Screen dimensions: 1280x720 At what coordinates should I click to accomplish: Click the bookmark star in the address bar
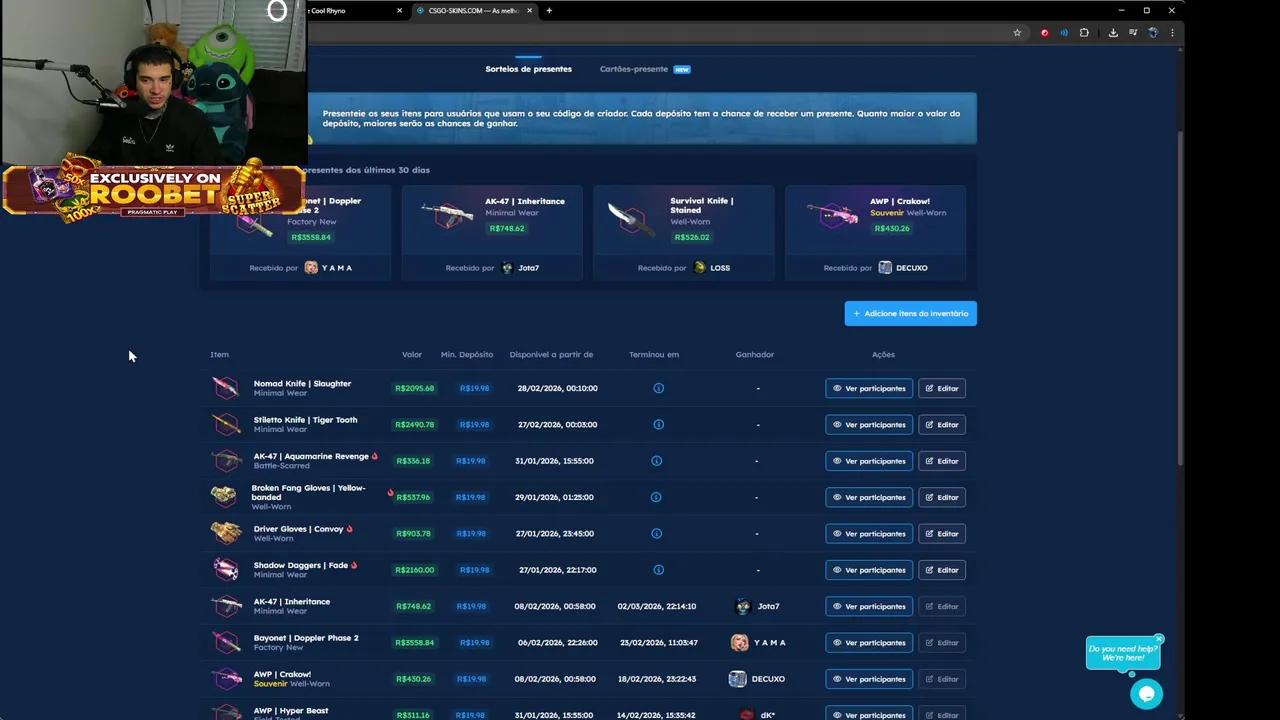1017,32
